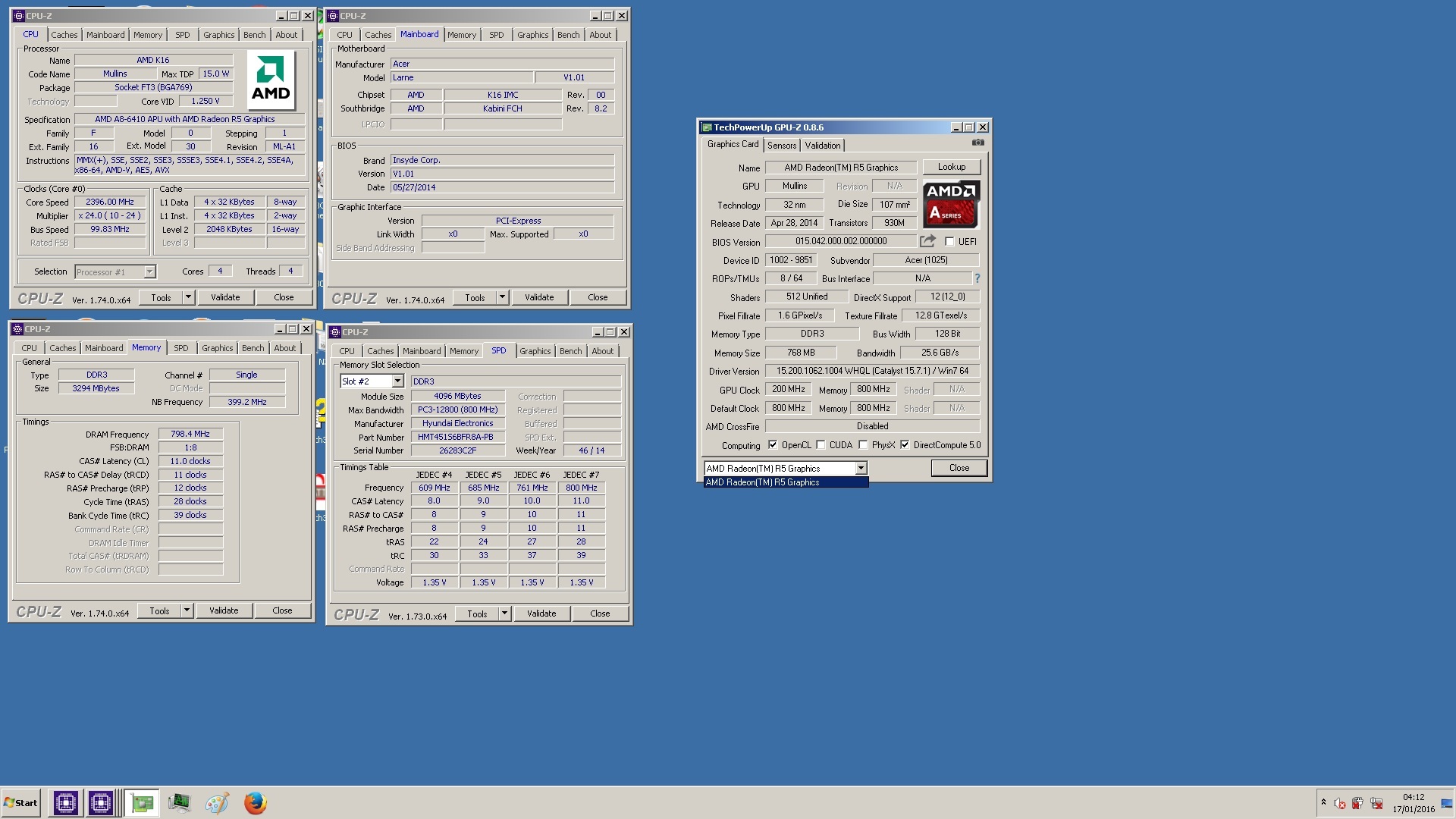The image size is (1456, 819).
Task: Expand Tools dropdown arrow in Memory window
Action: 187,610
